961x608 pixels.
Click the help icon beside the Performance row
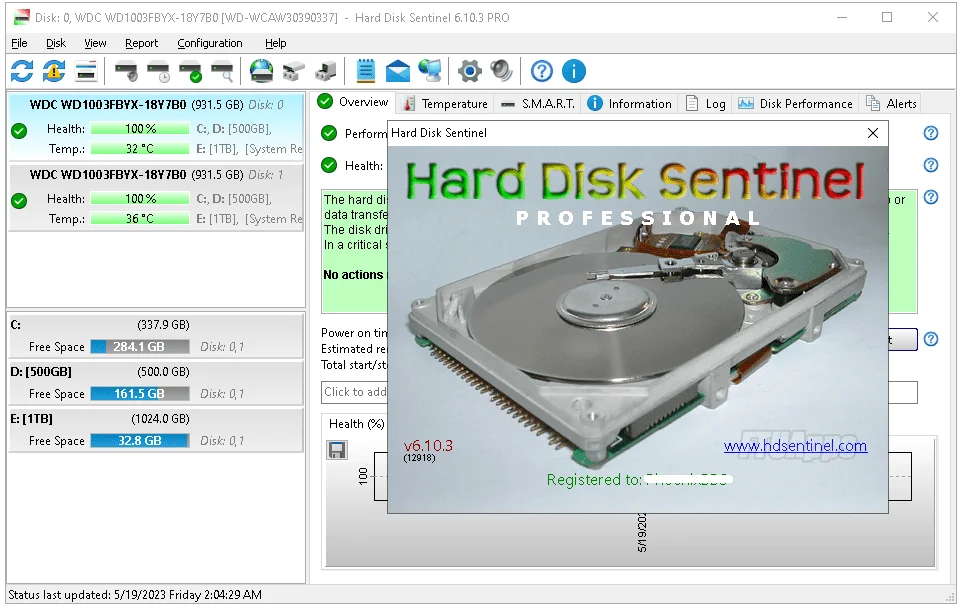coord(930,133)
